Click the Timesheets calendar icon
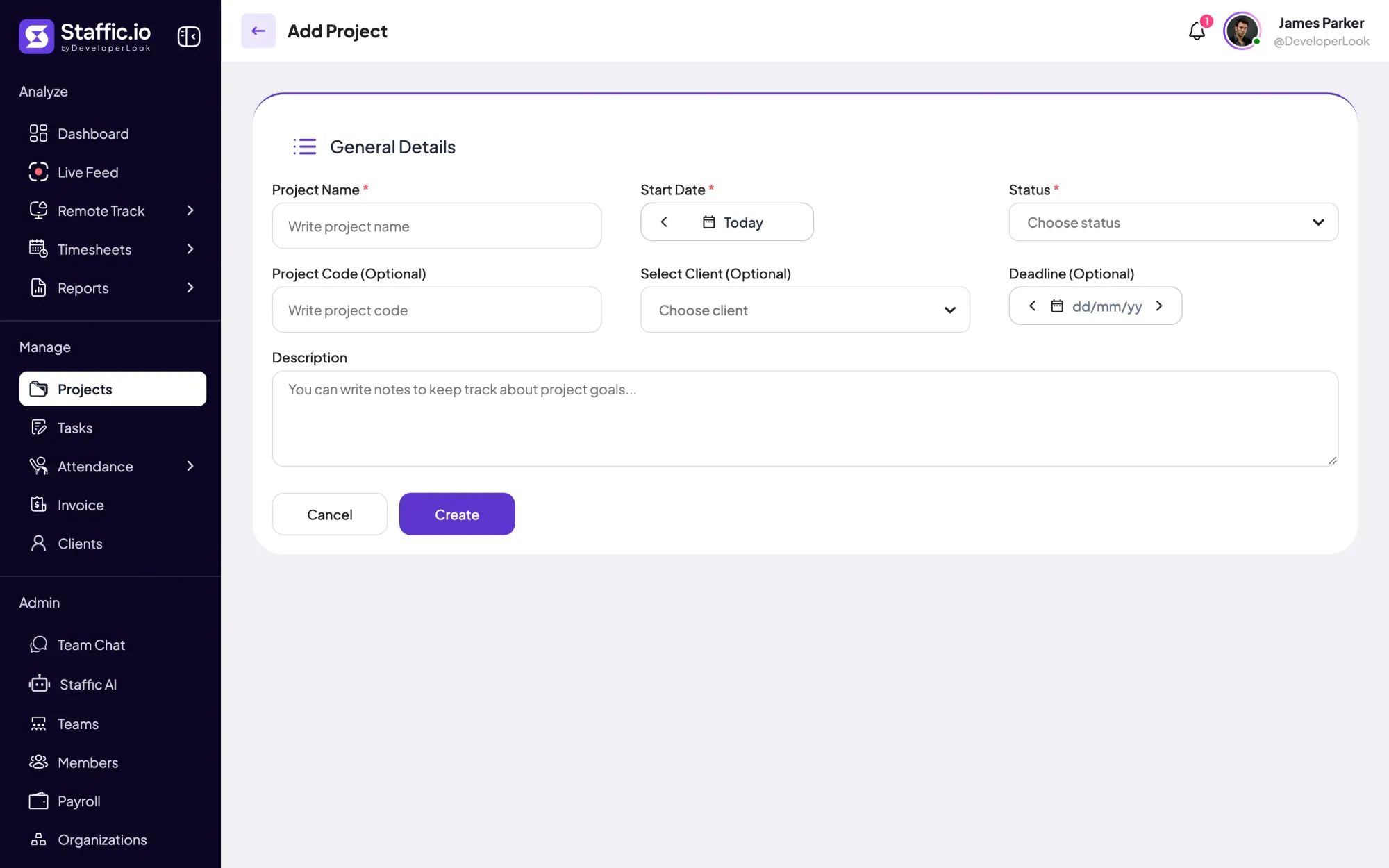Screen dimensions: 1389x868 (38, 249)
